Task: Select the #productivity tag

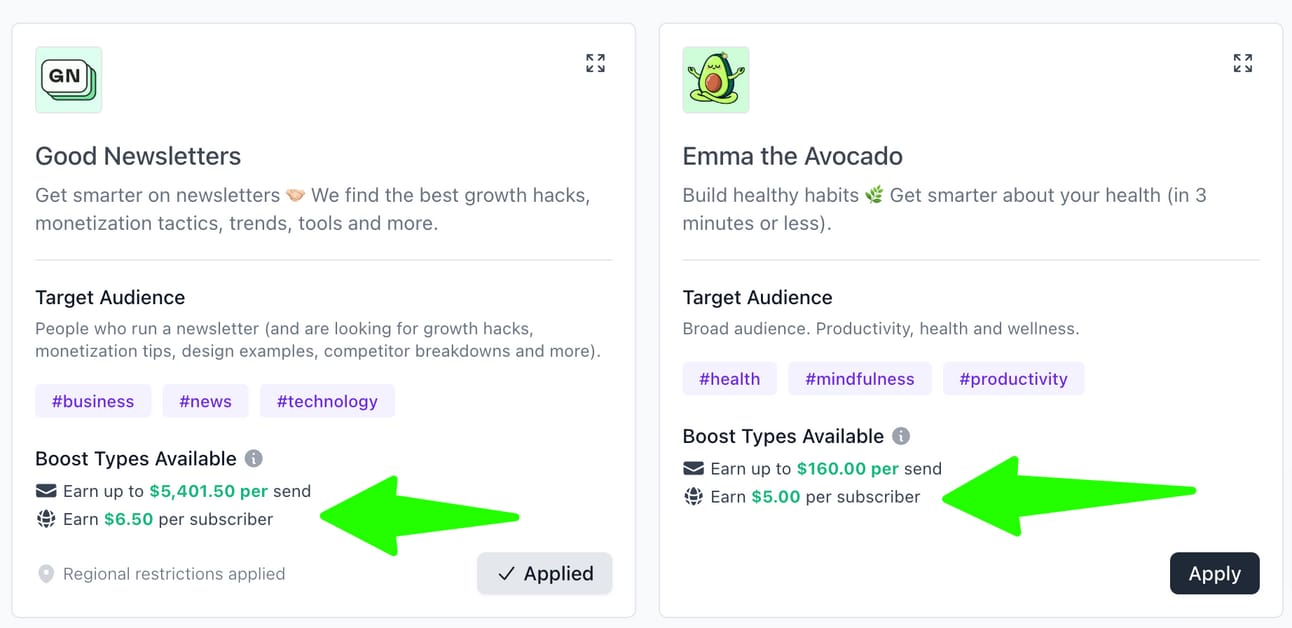Action: click(1013, 379)
